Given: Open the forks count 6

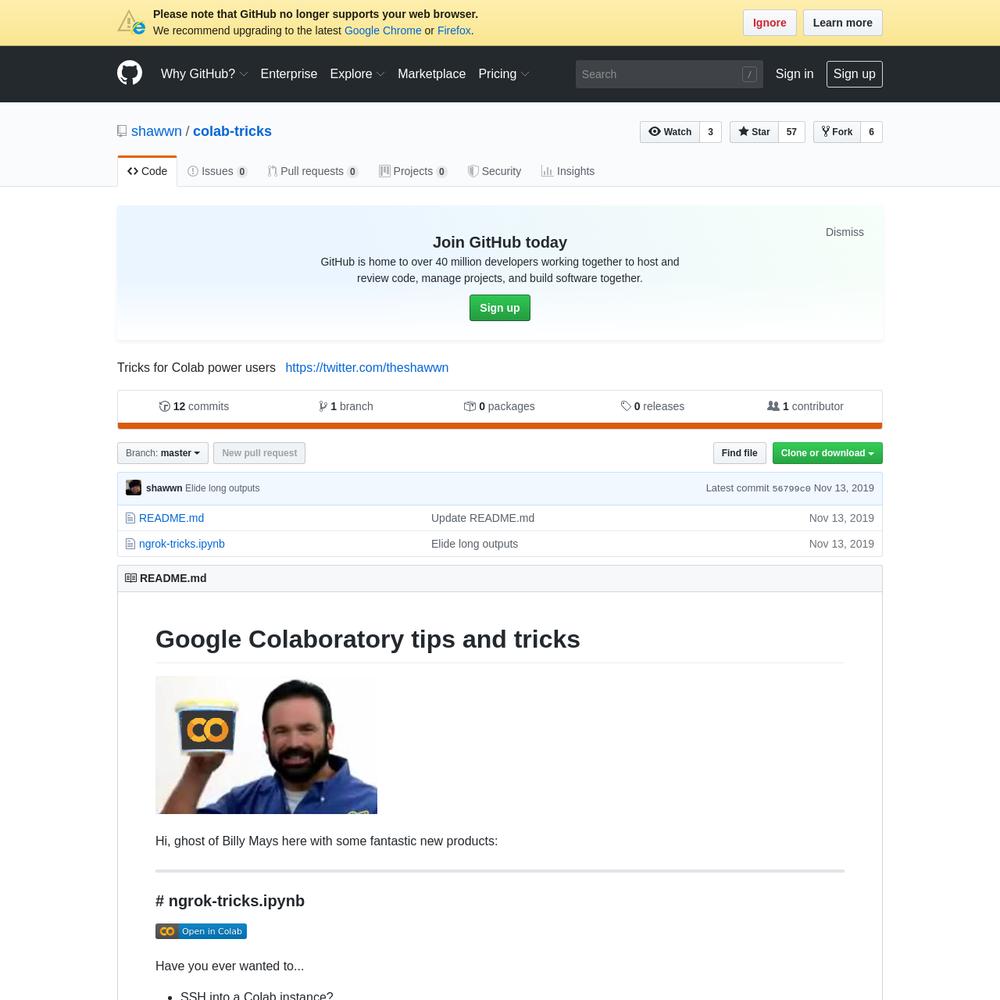Looking at the screenshot, I should [x=871, y=132].
